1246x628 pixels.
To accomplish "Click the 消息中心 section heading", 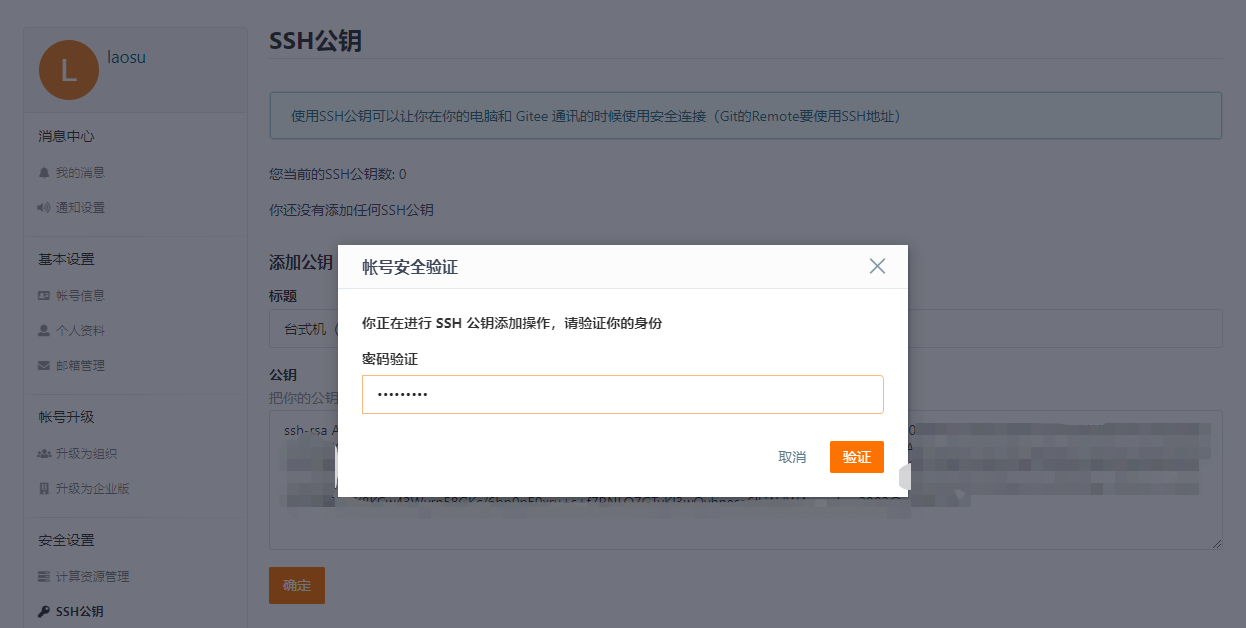I will [x=66, y=136].
